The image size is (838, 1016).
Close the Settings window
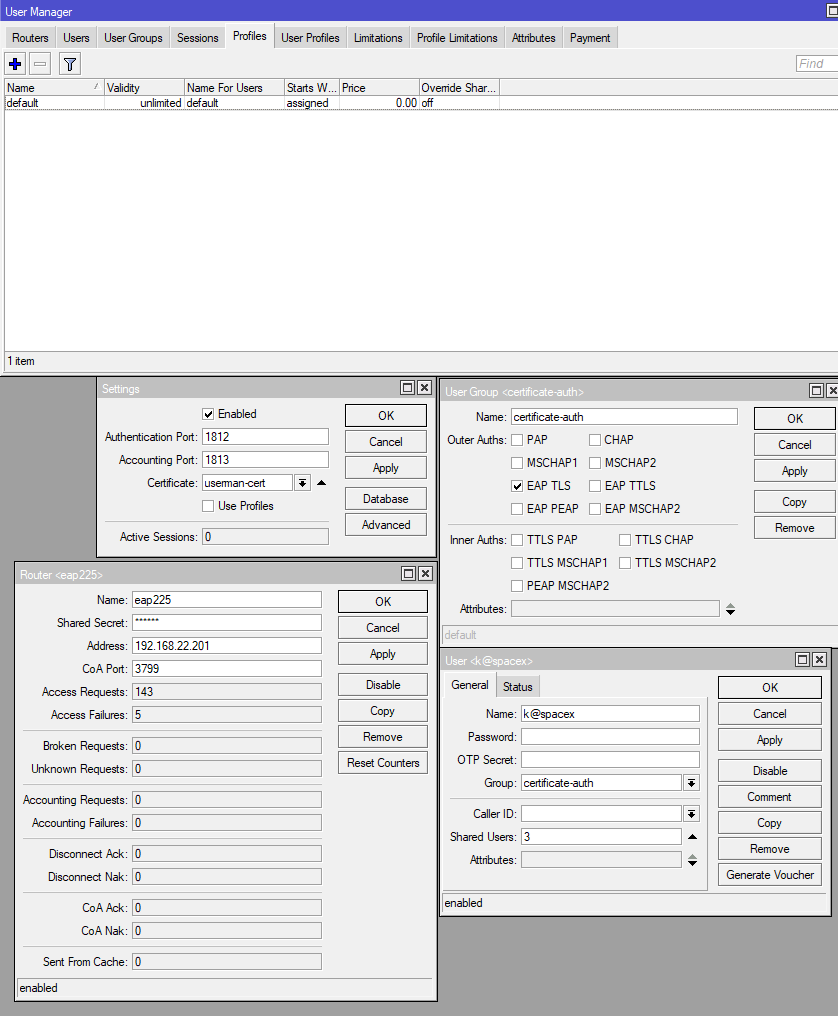tap(425, 387)
